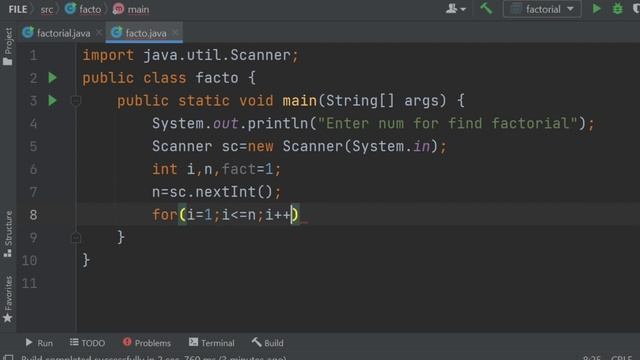Run the program with green play button
640x360 pixels.
click(x=597, y=9)
